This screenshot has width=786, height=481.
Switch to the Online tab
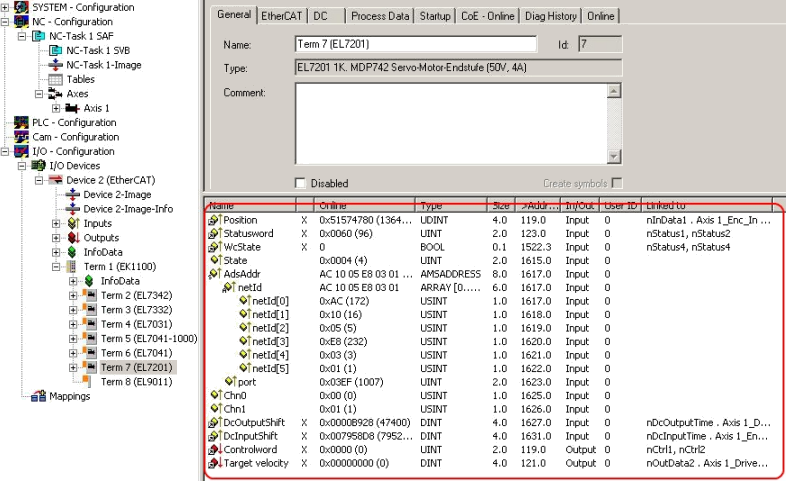pos(601,16)
